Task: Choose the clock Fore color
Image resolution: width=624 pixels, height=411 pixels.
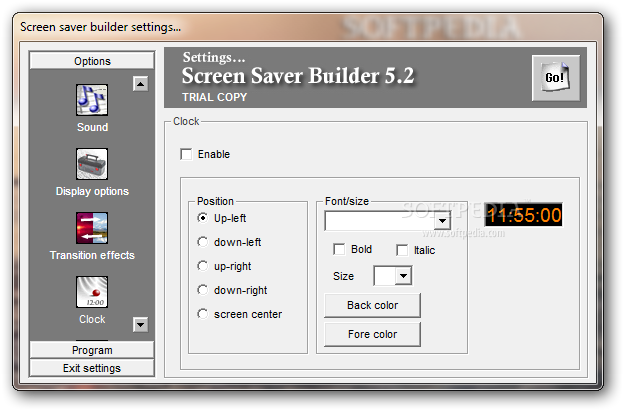Action: click(372, 334)
